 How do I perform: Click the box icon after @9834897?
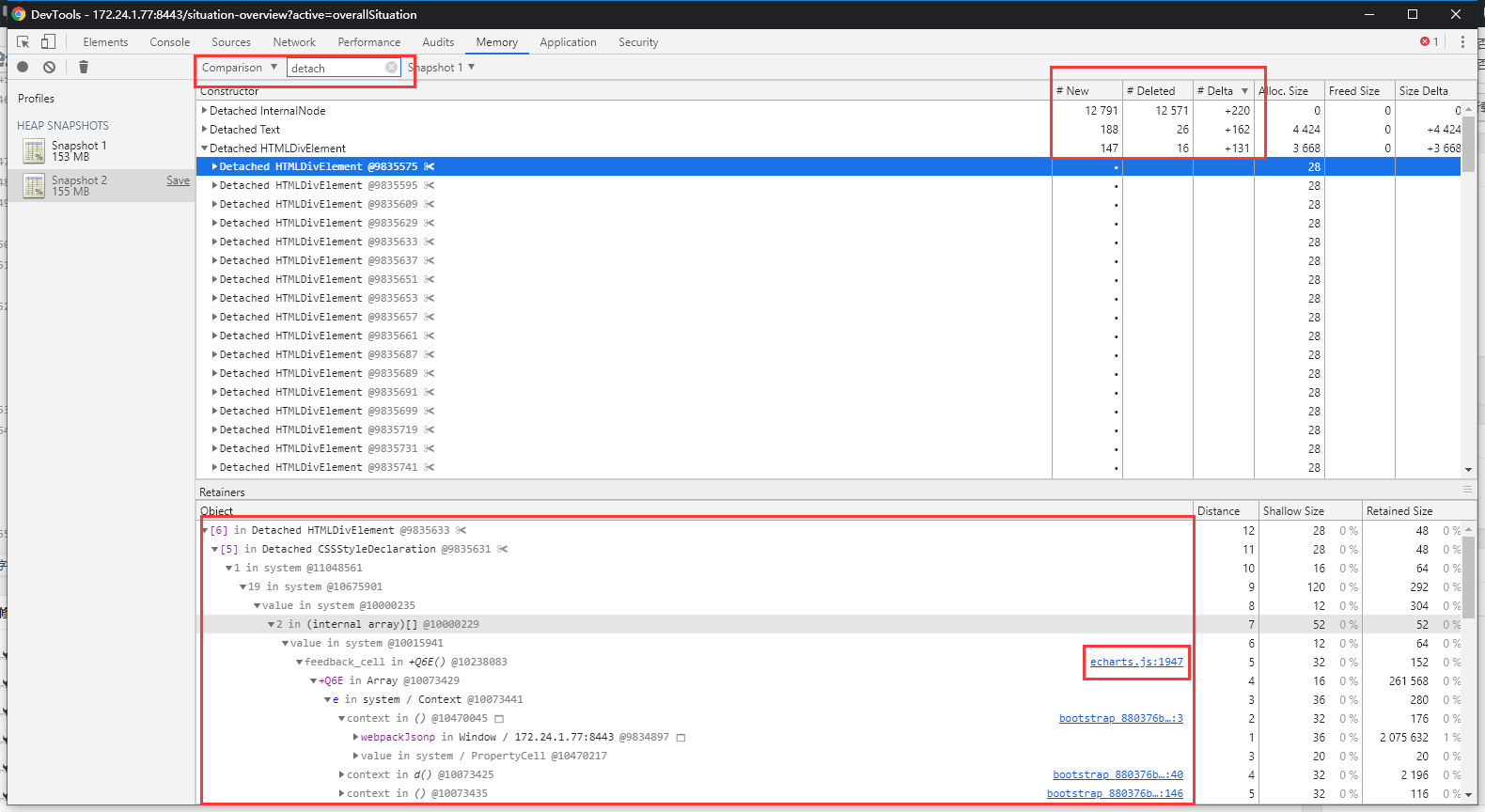coord(680,738)
